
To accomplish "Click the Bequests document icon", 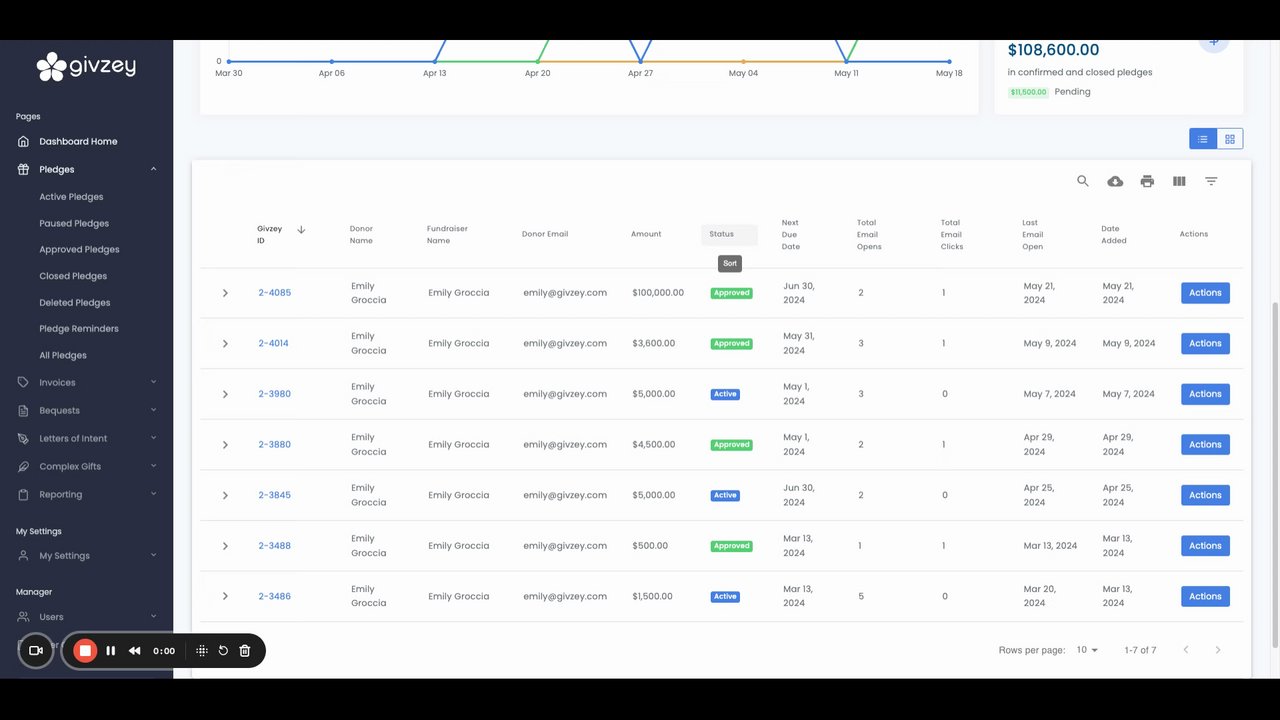I will coord(23,410).
